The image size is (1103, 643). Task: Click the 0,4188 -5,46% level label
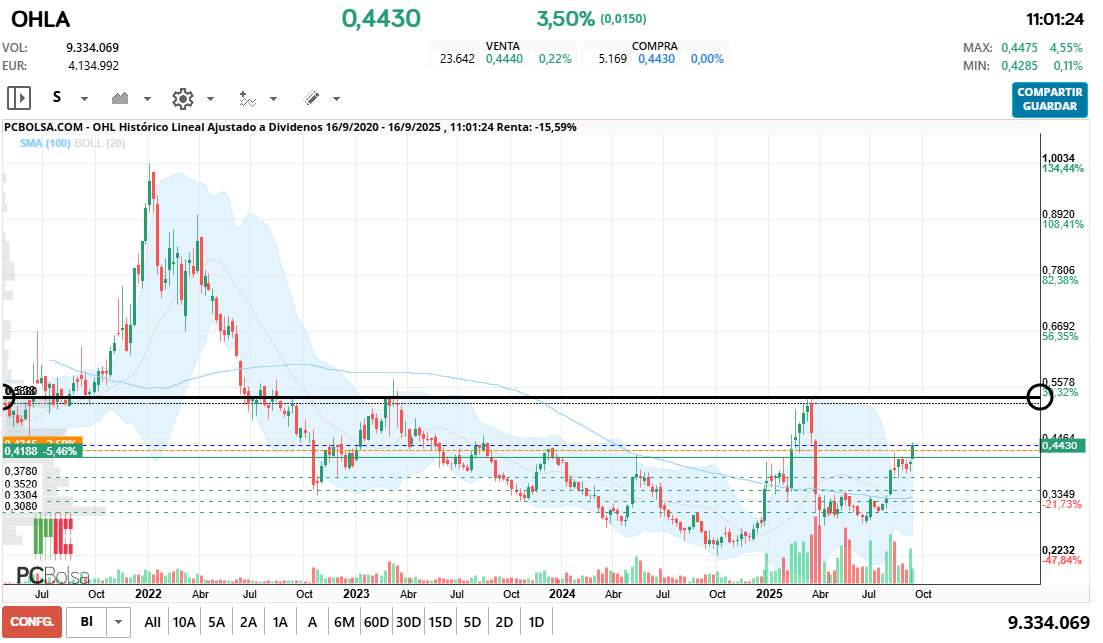tap(42, 451)
